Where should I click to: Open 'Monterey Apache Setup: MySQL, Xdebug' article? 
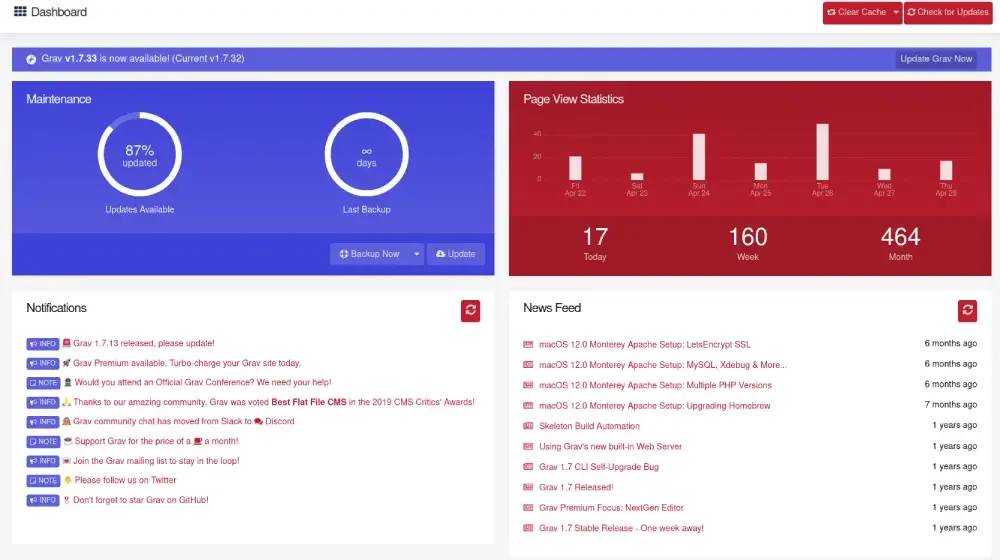tap(663, 365)
